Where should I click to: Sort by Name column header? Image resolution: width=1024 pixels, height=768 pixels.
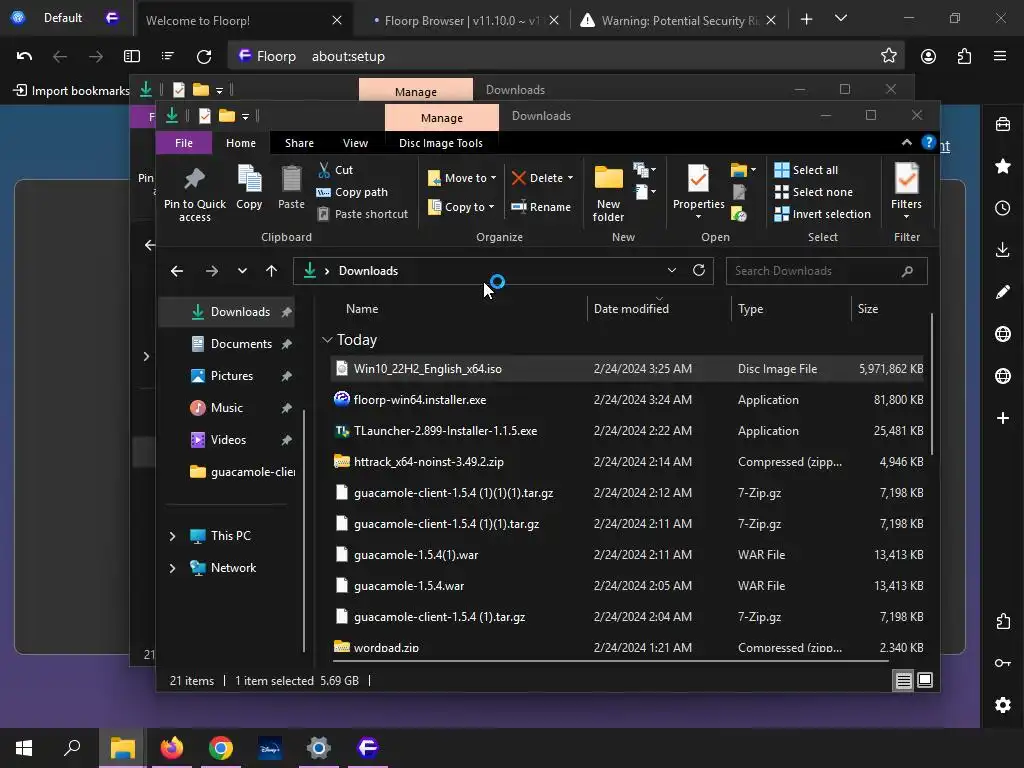coord(455,309)
